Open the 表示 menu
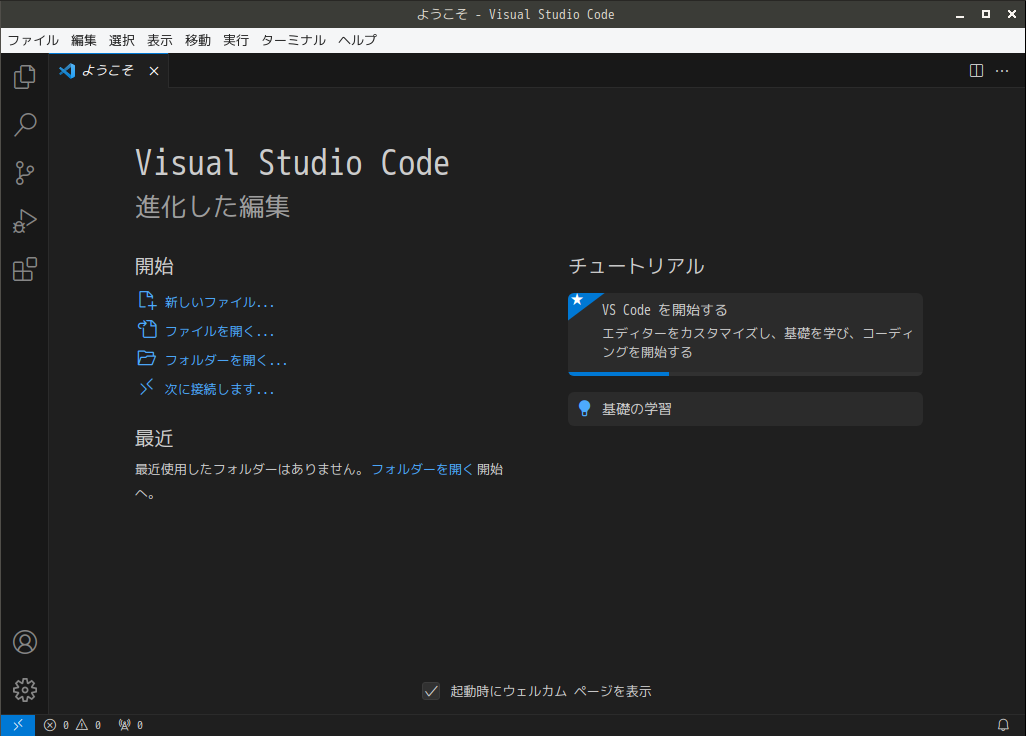This screenshot has width=1026, height=736. [160, 41]
